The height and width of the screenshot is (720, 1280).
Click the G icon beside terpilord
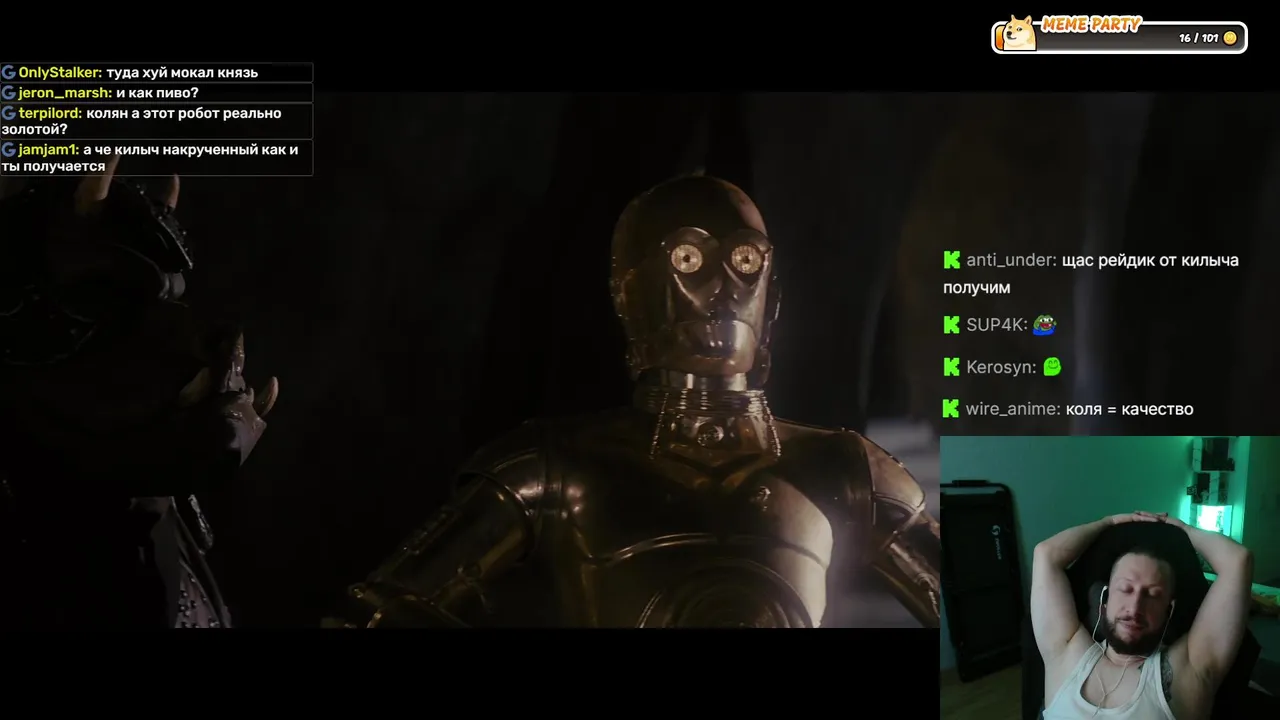point(8,113)
